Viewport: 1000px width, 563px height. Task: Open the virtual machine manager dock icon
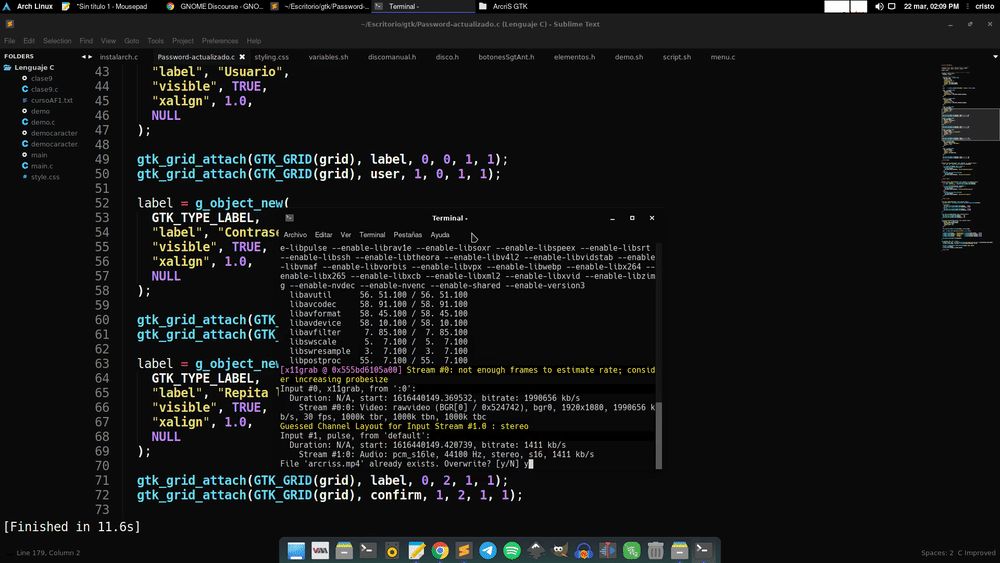320,550
